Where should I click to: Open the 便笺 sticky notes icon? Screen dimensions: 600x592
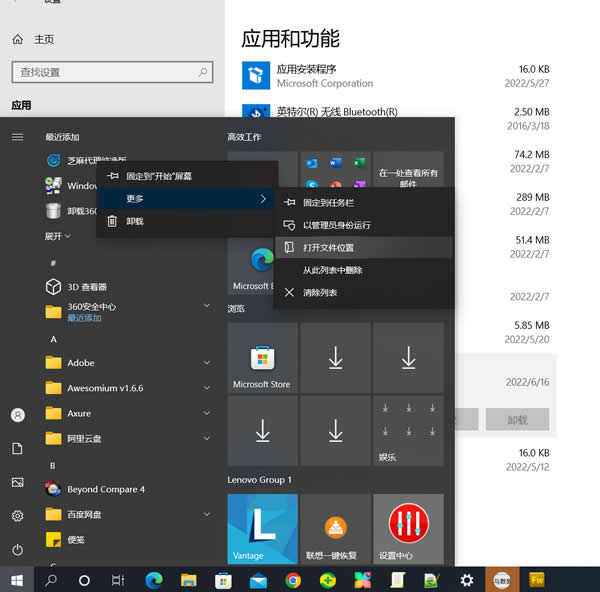pyautogui.click(x=53, y=540)
